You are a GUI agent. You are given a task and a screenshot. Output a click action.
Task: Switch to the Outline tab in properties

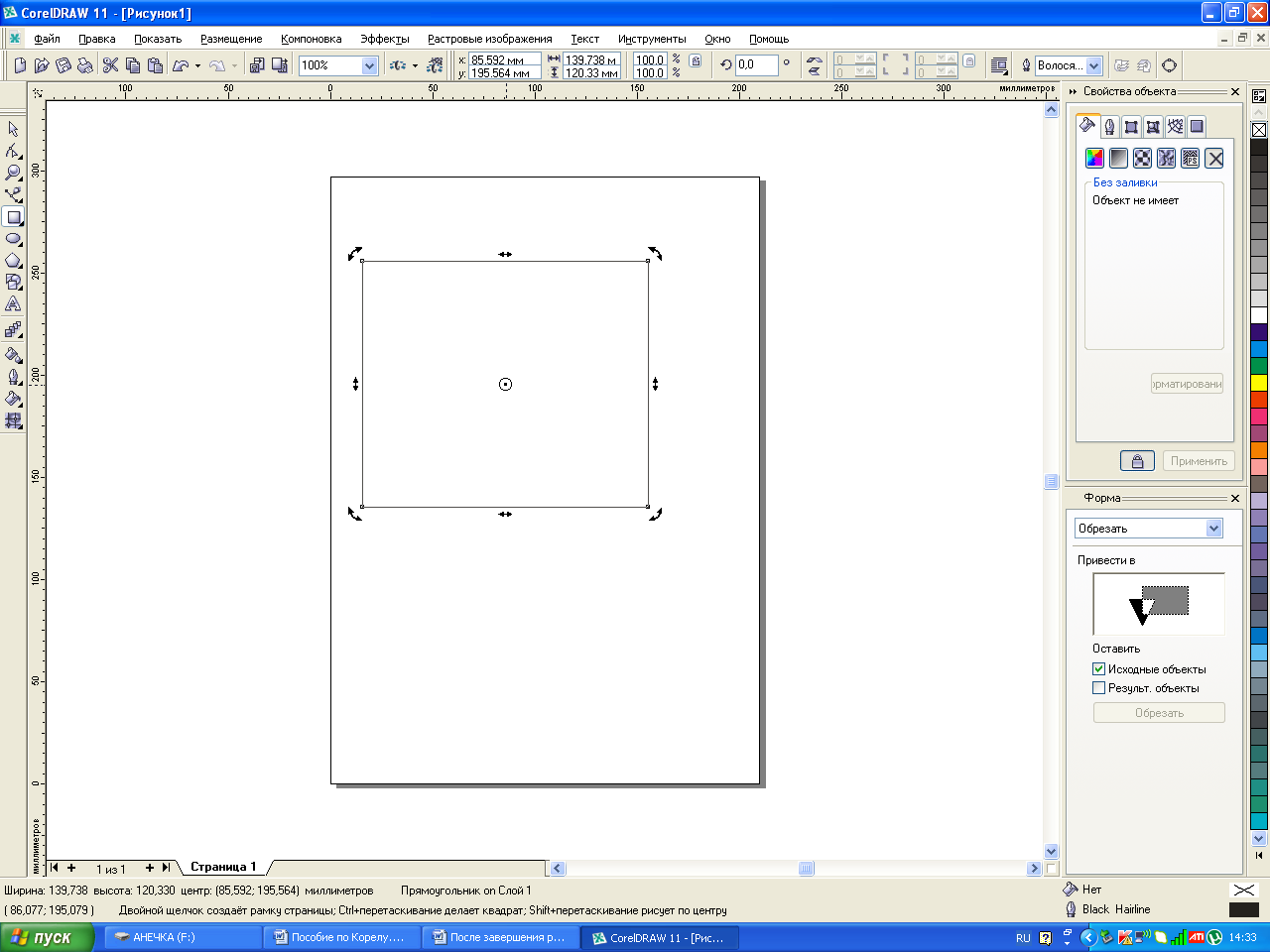coord(1109,126)
